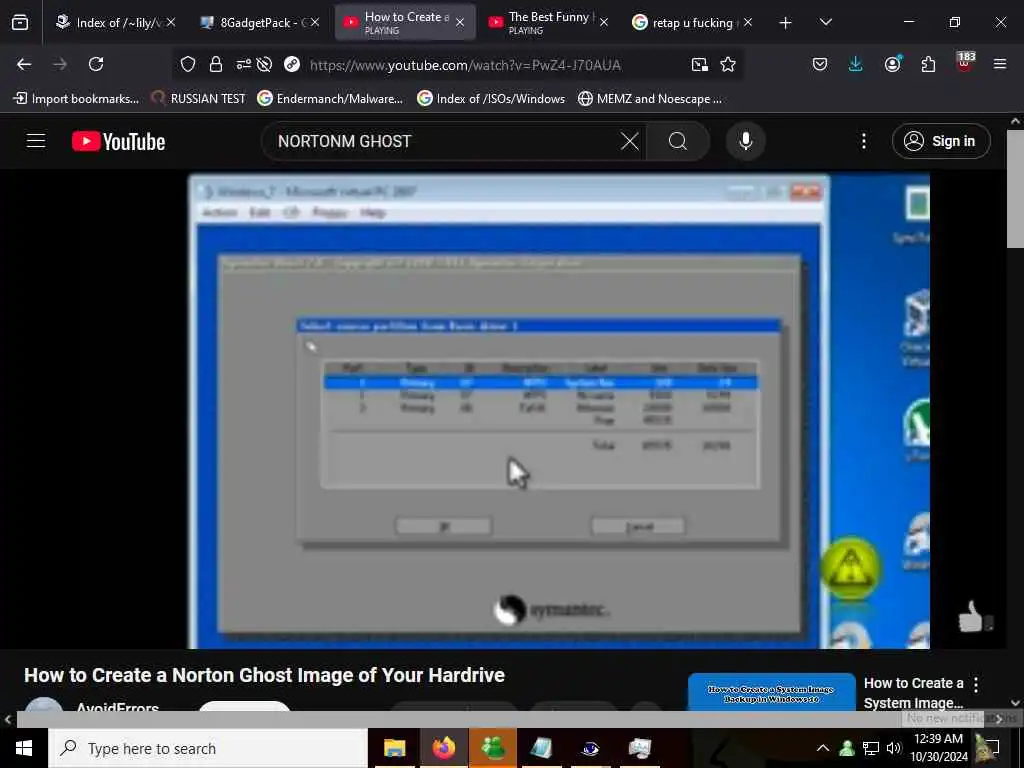Open the YouTube guide hamburger menu
Image resolution: width=1024 pixels, height=768 pixels.
36,141
